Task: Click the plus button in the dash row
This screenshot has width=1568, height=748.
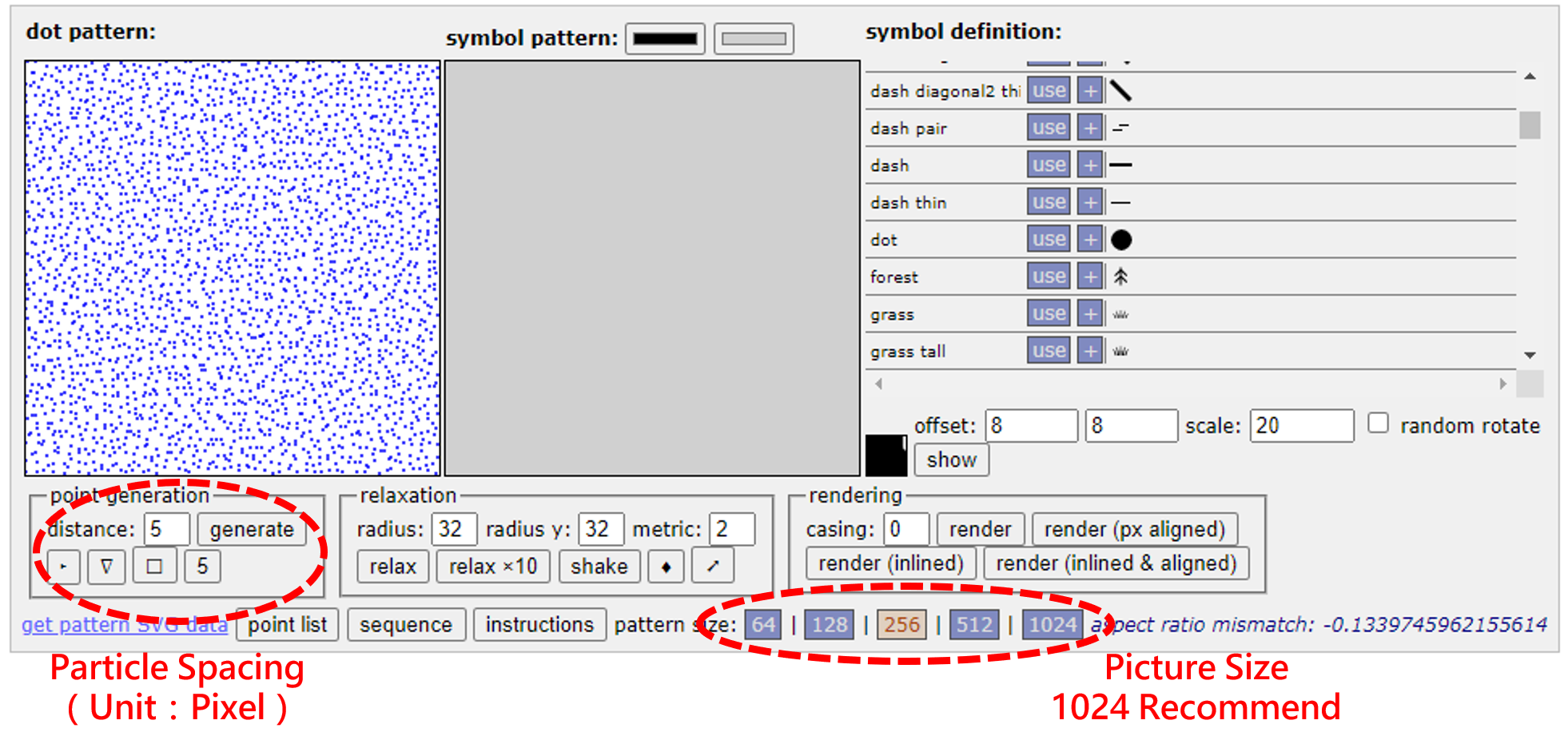Action: click(1089, 165)
